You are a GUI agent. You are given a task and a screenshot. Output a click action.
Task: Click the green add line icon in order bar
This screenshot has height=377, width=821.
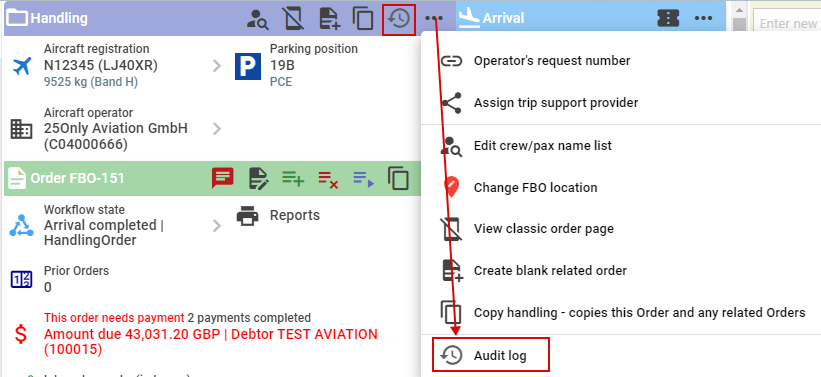(x=293, y=178)
